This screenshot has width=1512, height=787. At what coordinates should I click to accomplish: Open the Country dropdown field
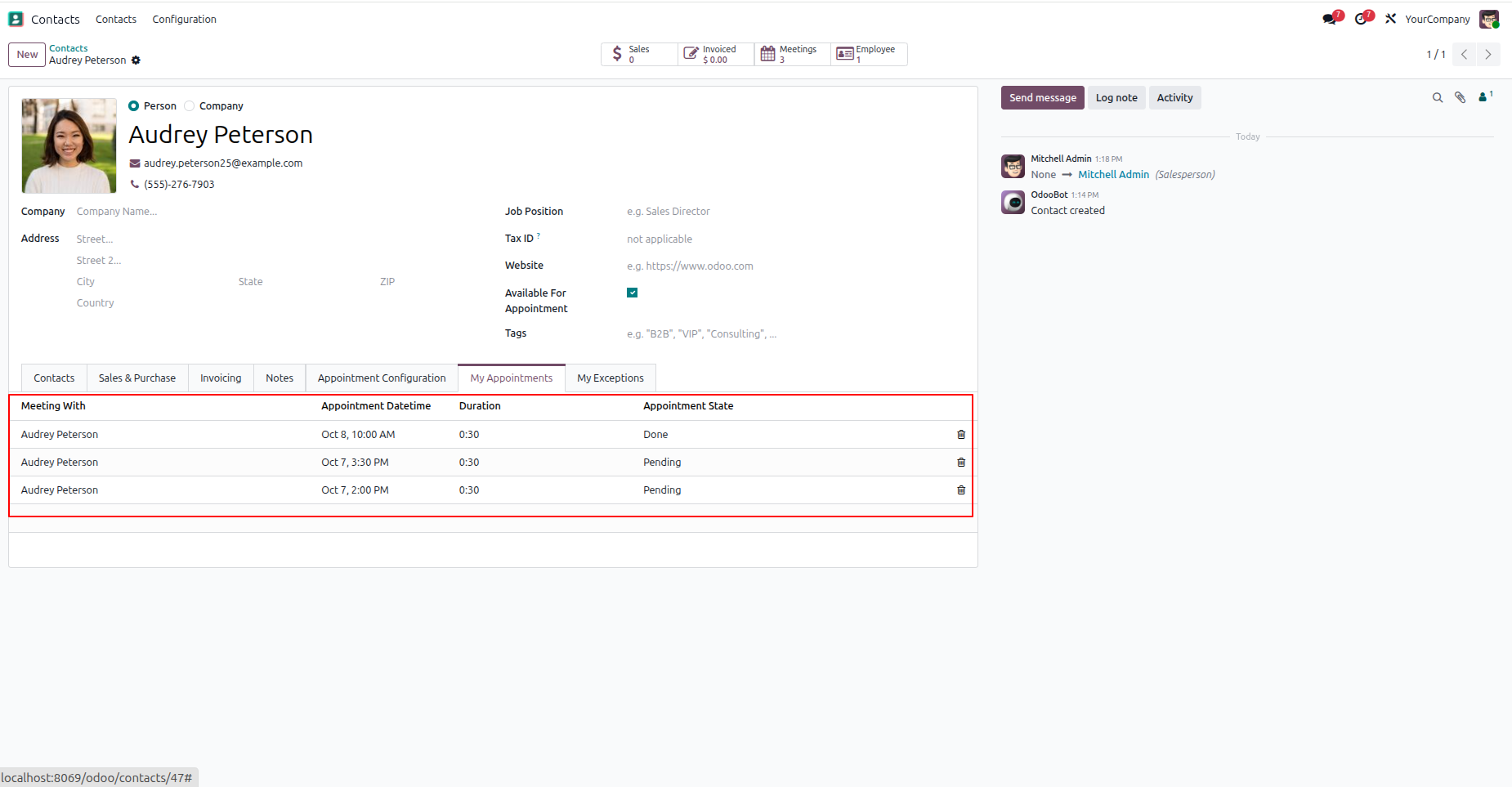(x=278, y=303)
